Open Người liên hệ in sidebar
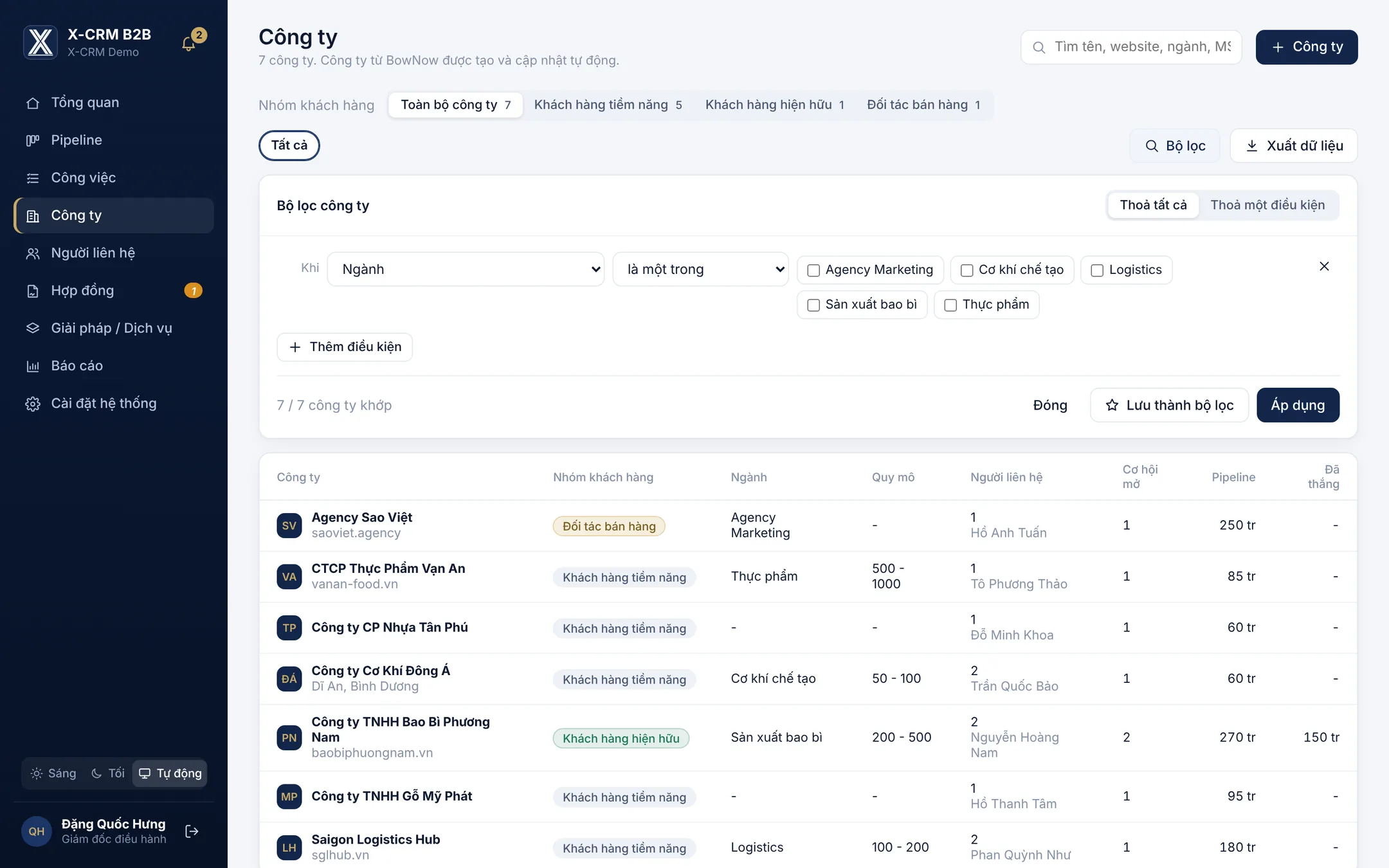 114,253
